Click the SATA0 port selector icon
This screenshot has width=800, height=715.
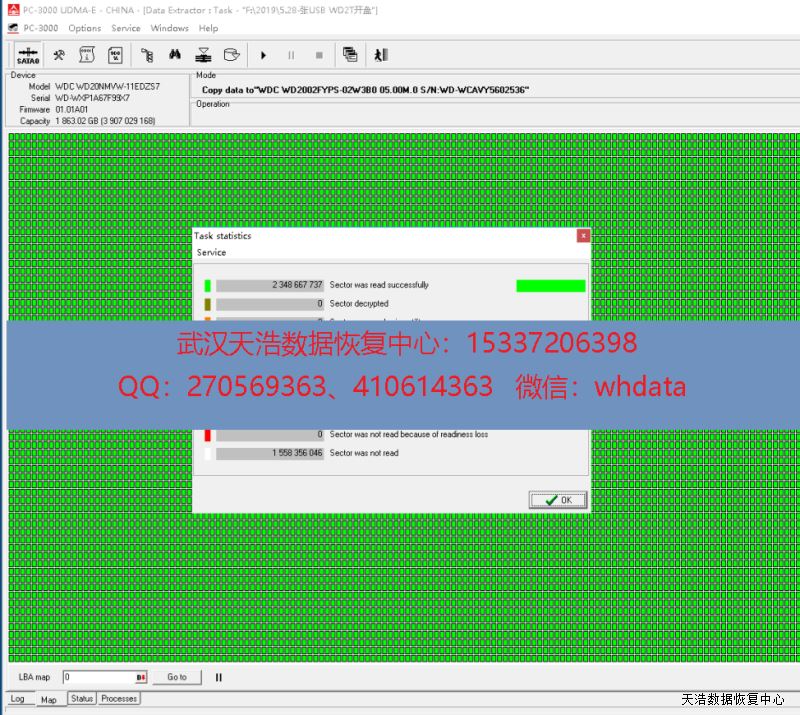pos(28,55)
